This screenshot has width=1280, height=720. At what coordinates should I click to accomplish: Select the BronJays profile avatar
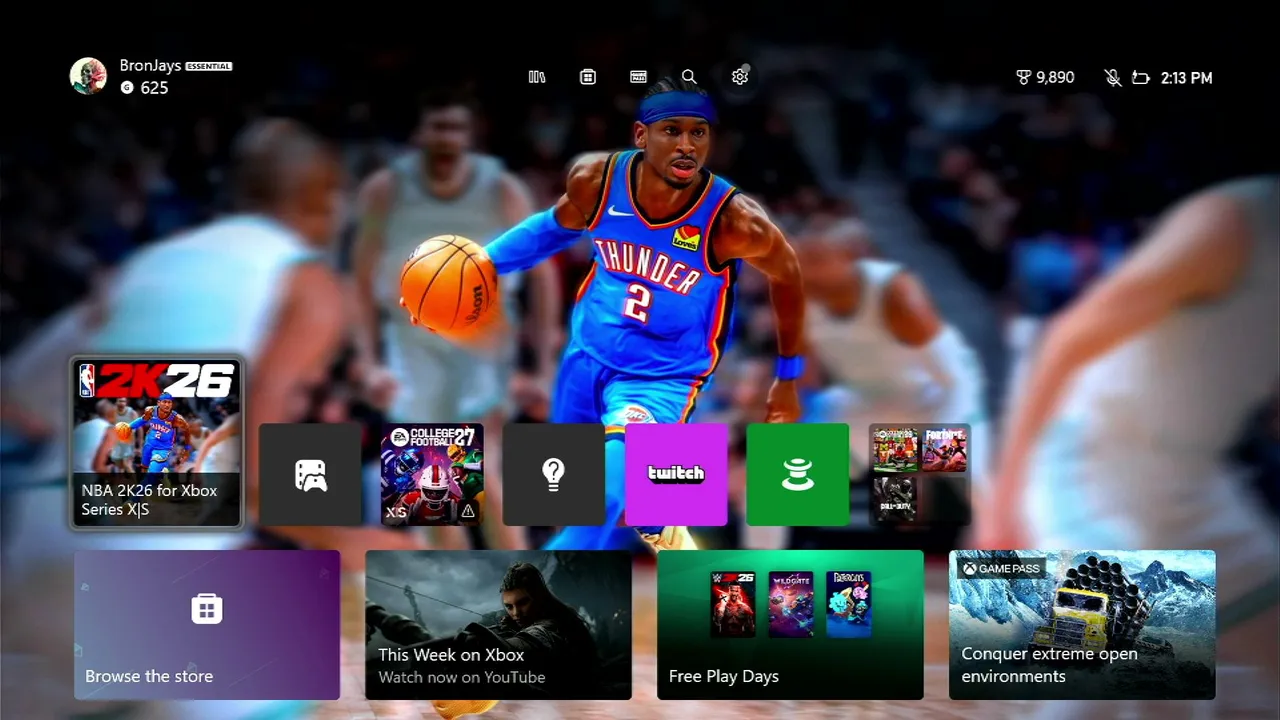(88, 76)
